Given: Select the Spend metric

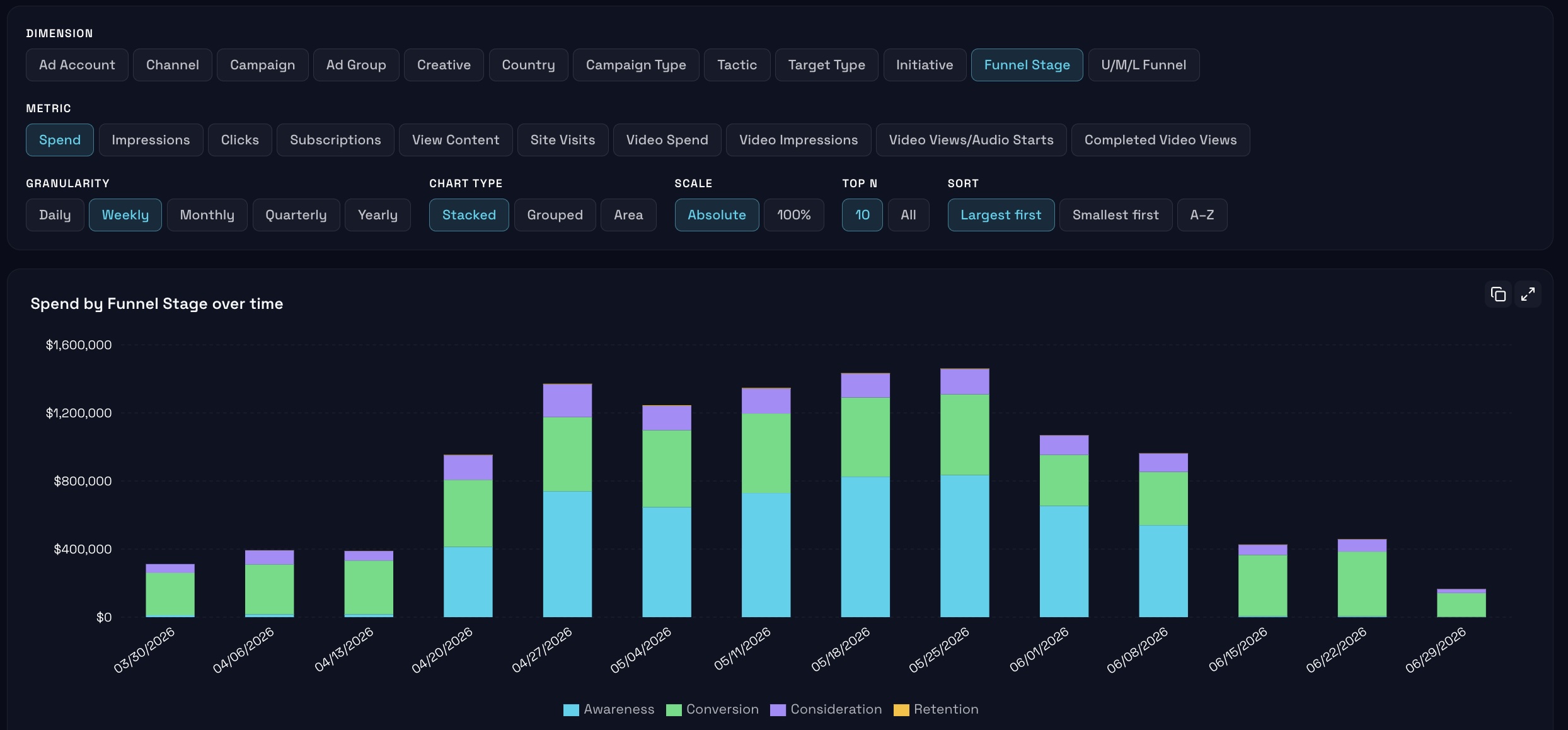Looking at the screenshot, I should click(60, 140).
